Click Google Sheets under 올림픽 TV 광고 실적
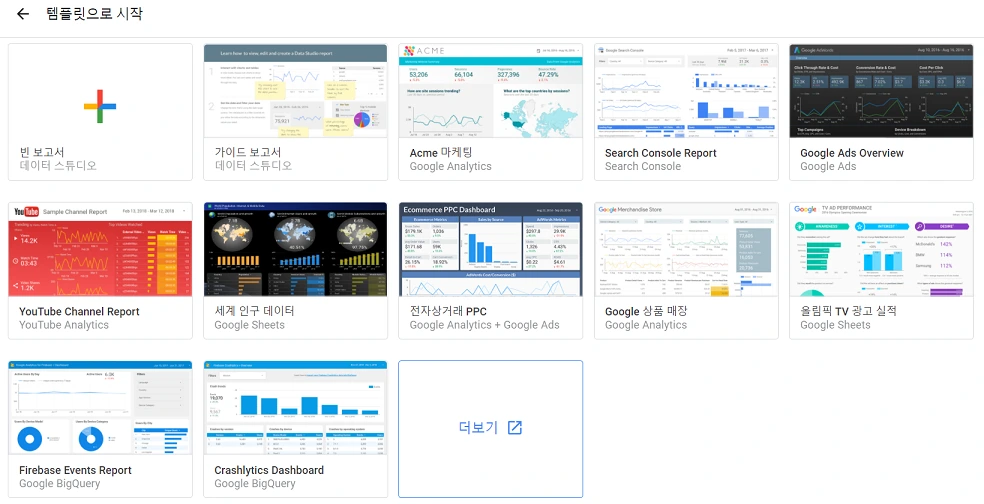 click(835, 325)
